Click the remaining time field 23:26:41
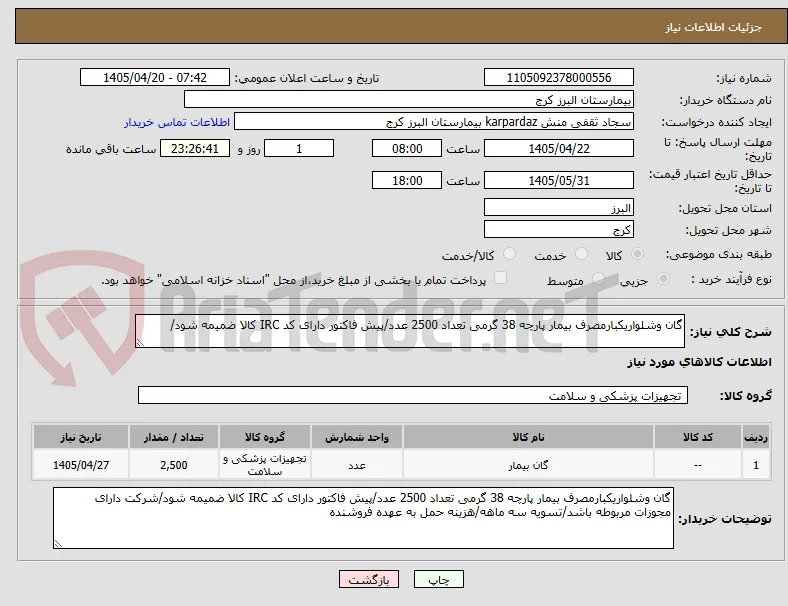Image resolution: width=788 pixels, height=606 pixels. 195,148
